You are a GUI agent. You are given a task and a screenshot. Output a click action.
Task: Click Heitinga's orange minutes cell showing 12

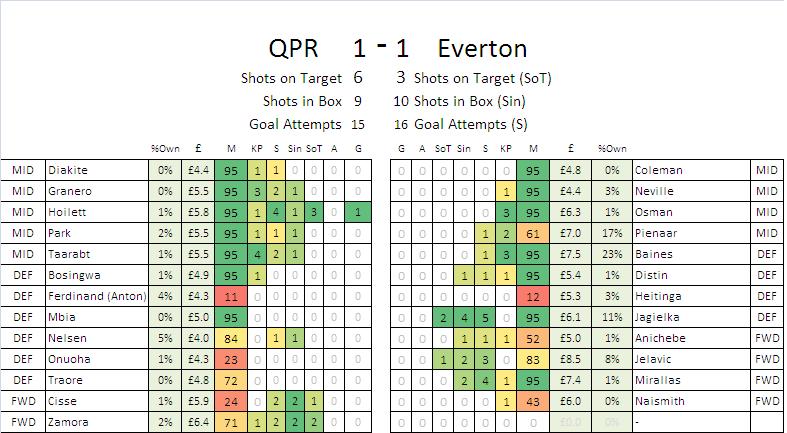(x=533, y=296)
